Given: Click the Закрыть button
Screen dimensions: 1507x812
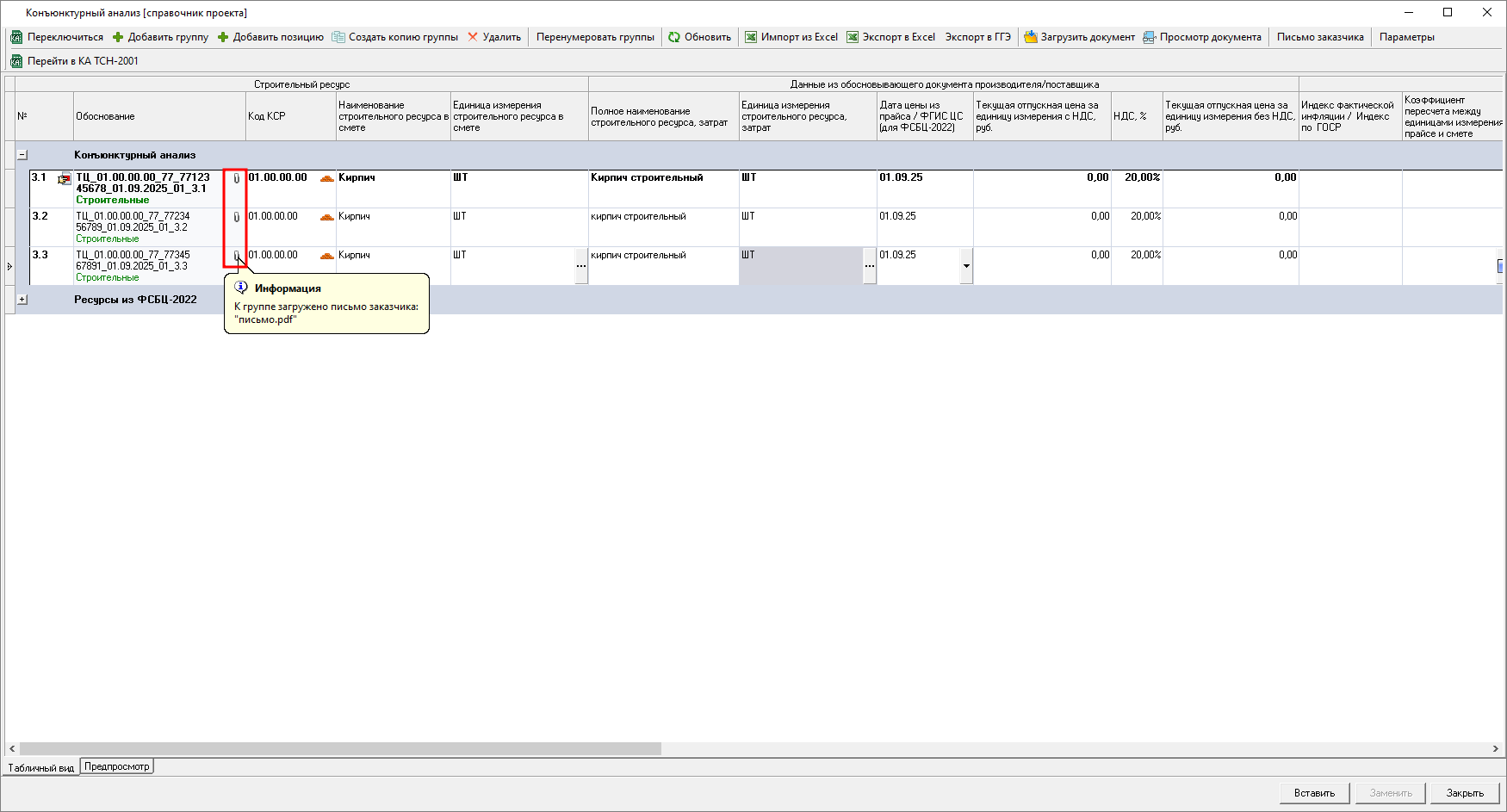Looking at the screenshot, I should [1465, 793].
